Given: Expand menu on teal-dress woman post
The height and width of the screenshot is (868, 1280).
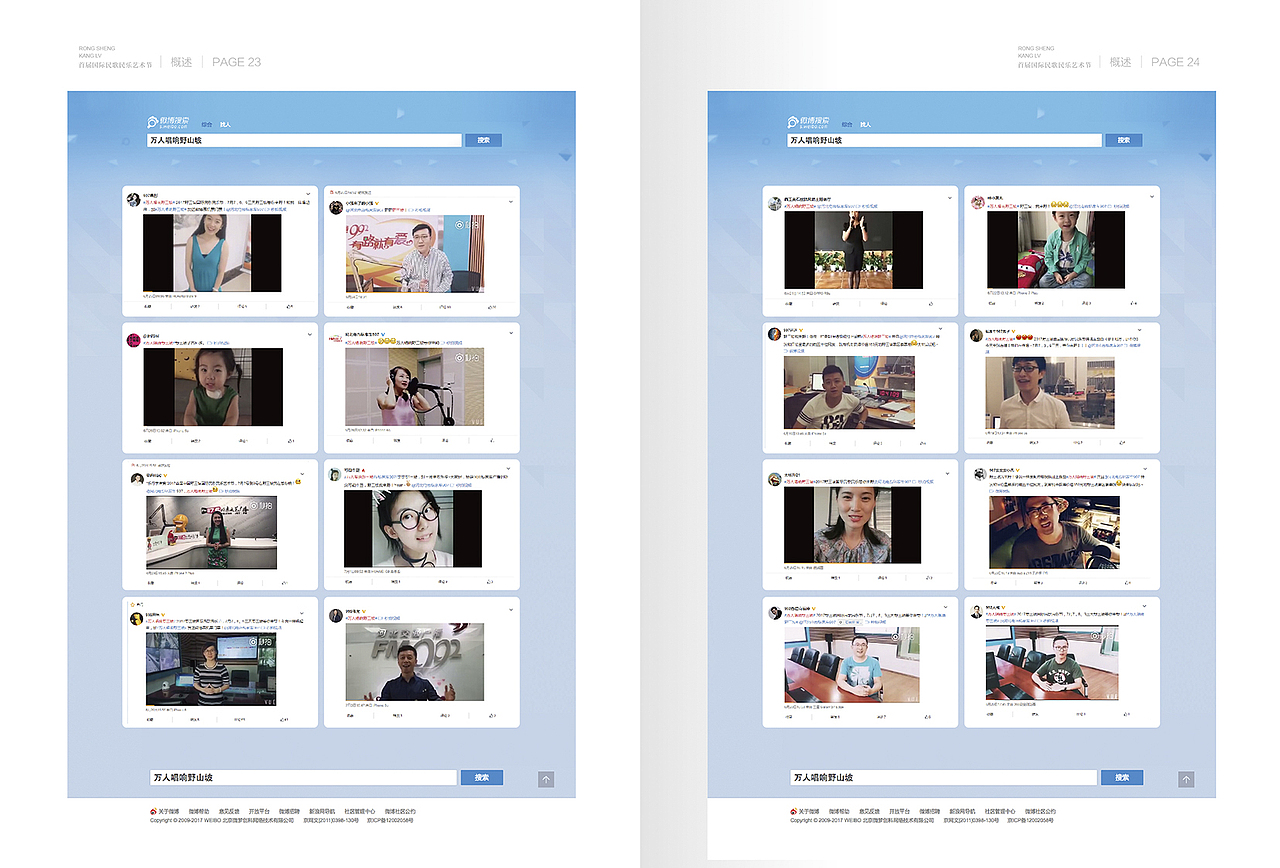Looking at the screenshot, I should (308, 194).
